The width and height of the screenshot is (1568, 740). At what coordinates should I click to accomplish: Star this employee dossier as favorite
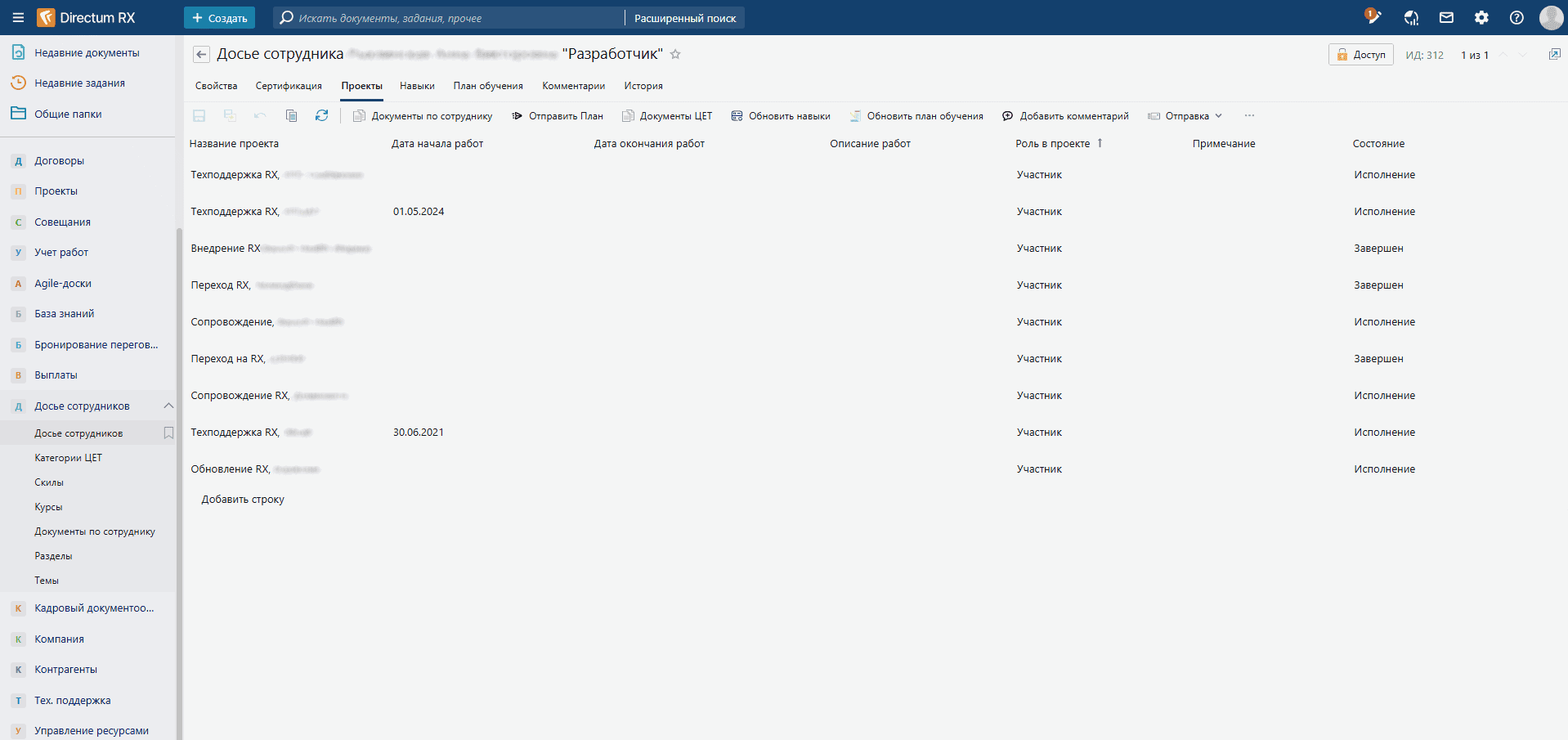(x=675, y=55)
